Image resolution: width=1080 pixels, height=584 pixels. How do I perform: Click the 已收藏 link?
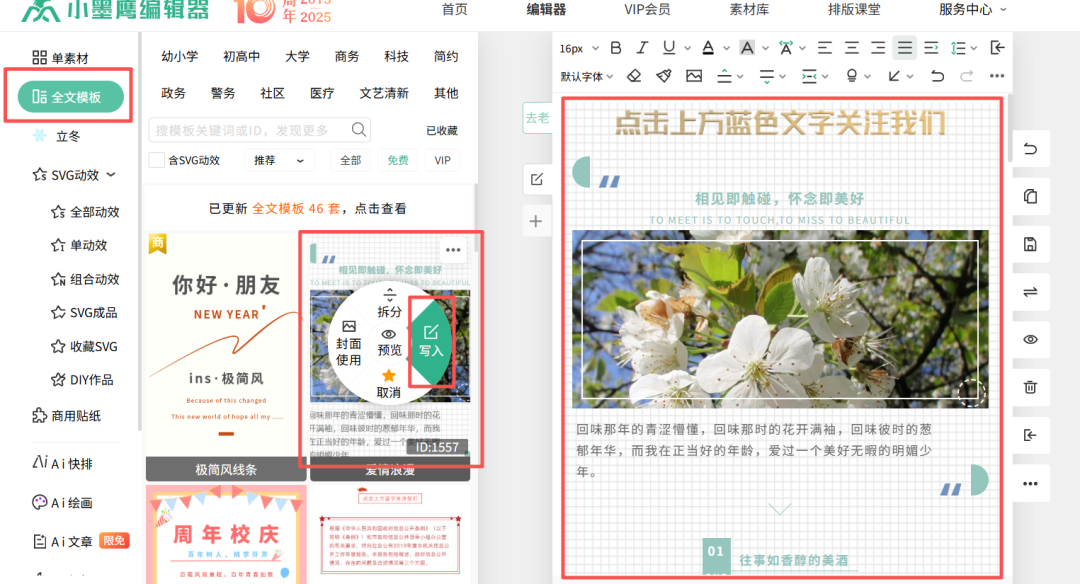(441, 130)
